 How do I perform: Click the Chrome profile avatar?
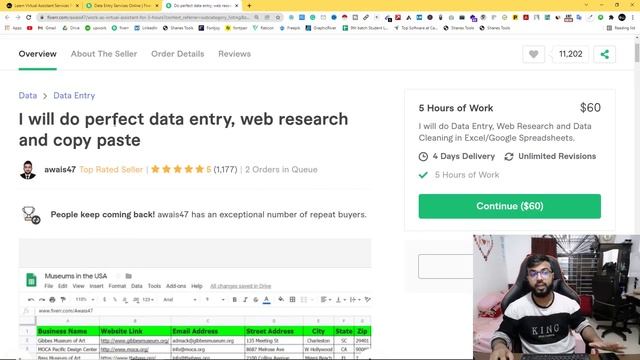point(622,18)
